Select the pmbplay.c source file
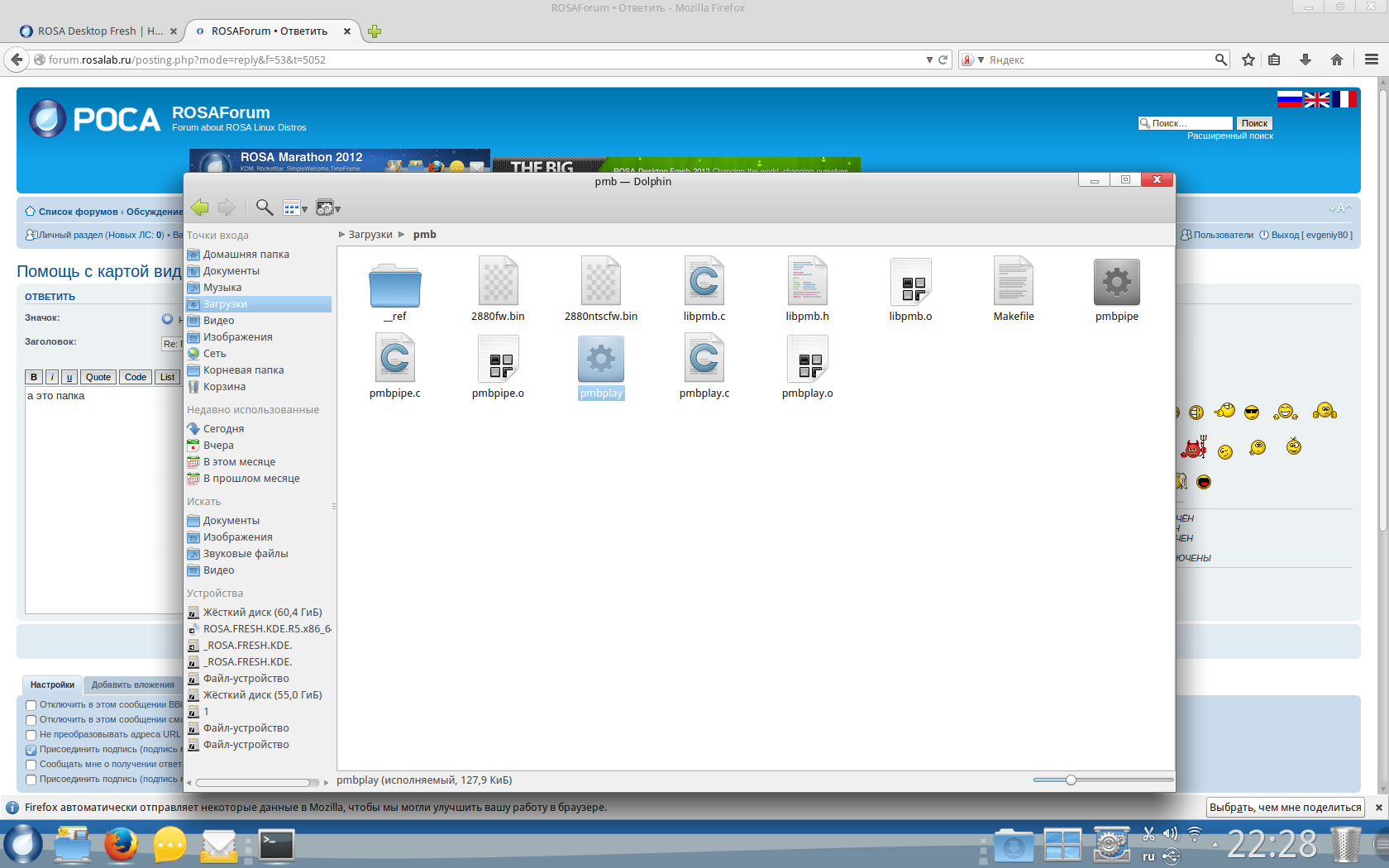 coord(704,368)
